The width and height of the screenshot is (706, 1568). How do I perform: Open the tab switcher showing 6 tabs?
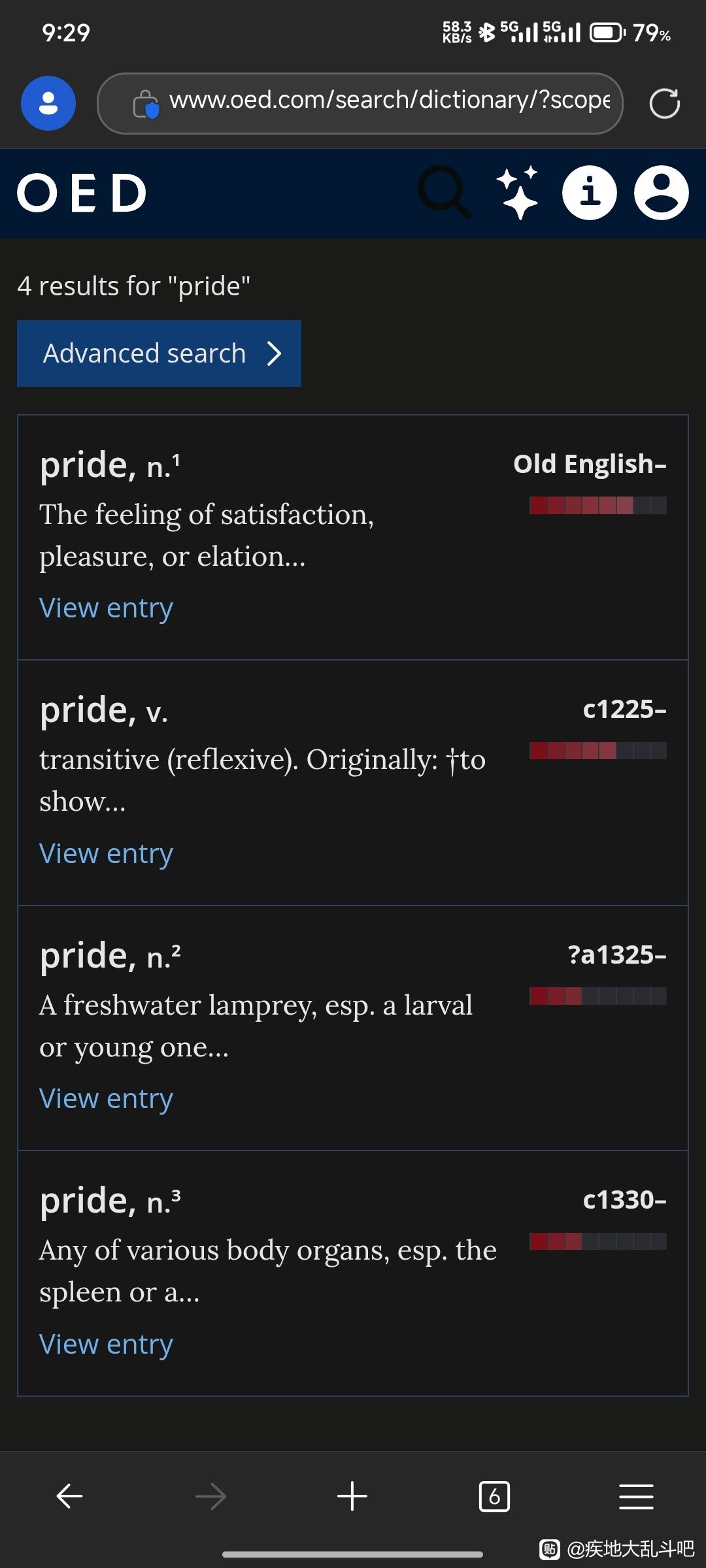pos(494,1496)
